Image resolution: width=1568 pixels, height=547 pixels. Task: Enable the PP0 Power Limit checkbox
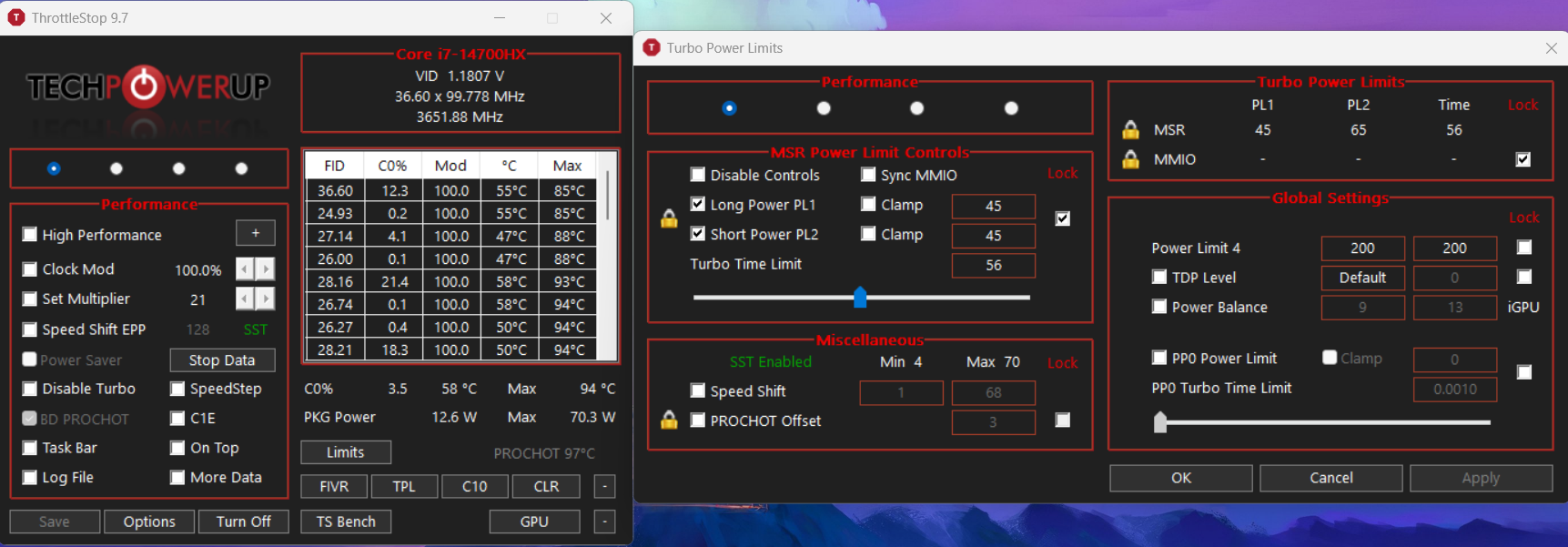pos(1159,358)
